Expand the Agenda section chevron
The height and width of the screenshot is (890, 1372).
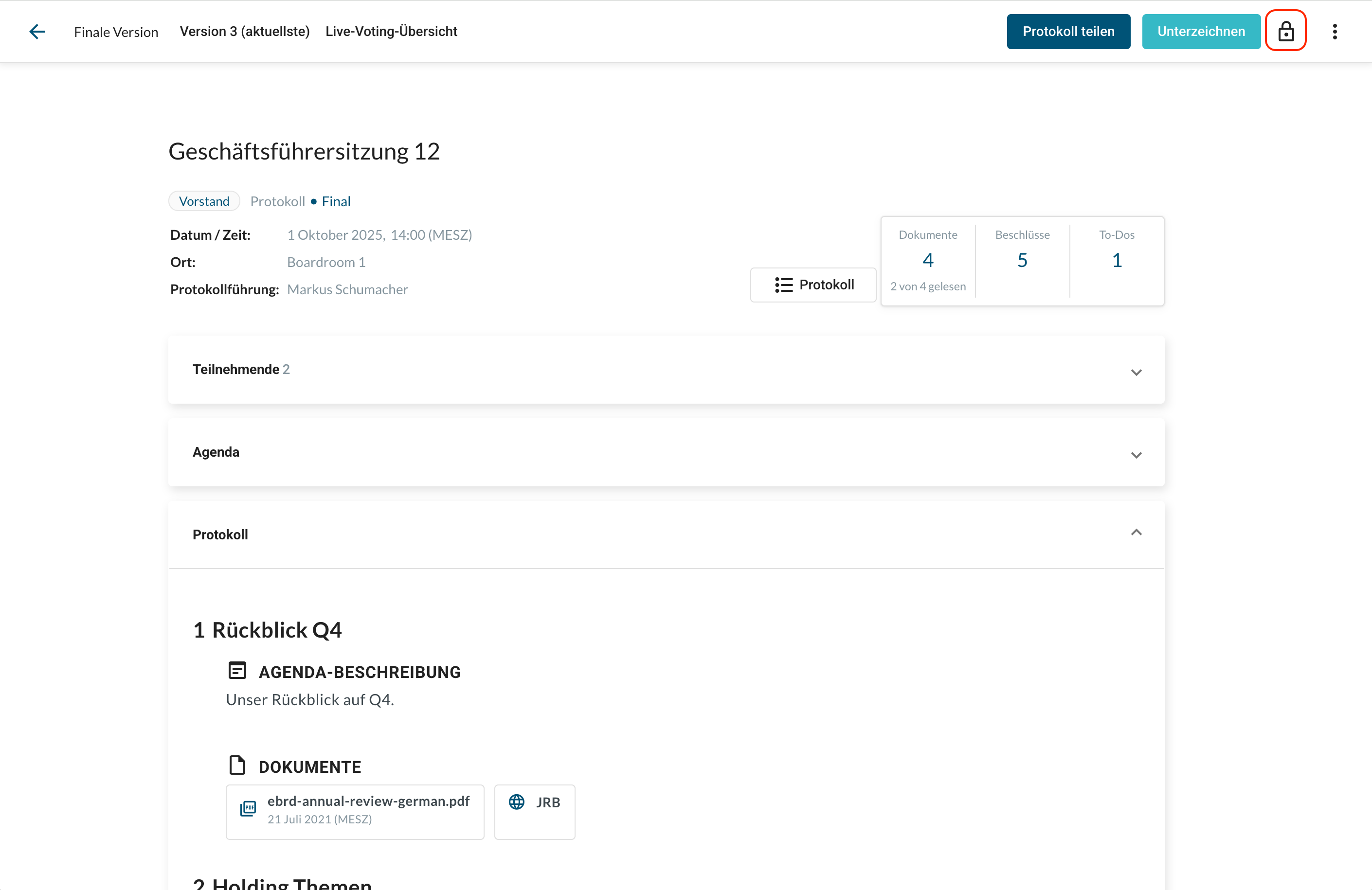pyautogui.click(x=1136, y=455)
